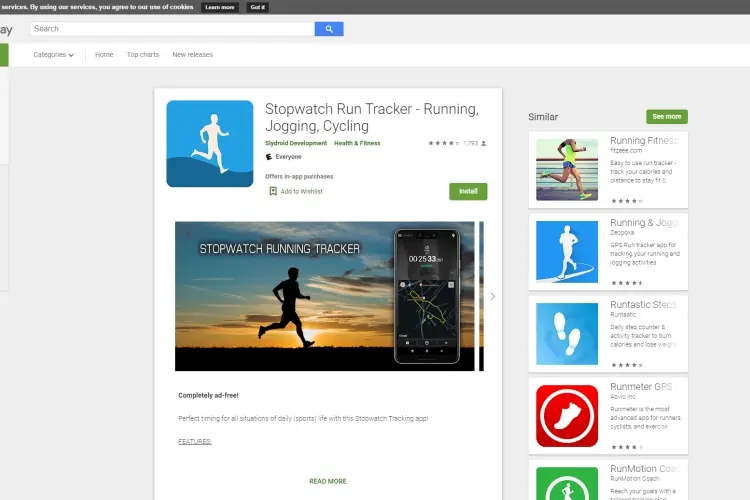Click the Add to Wishlist text

coord(301,191)
